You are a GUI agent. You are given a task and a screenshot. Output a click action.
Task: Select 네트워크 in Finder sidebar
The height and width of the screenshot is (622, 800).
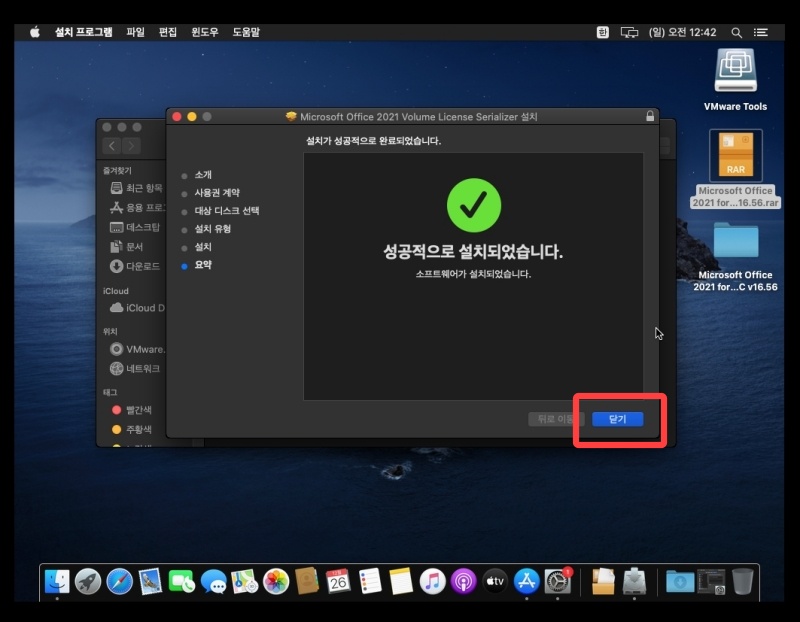click(135, 368)
